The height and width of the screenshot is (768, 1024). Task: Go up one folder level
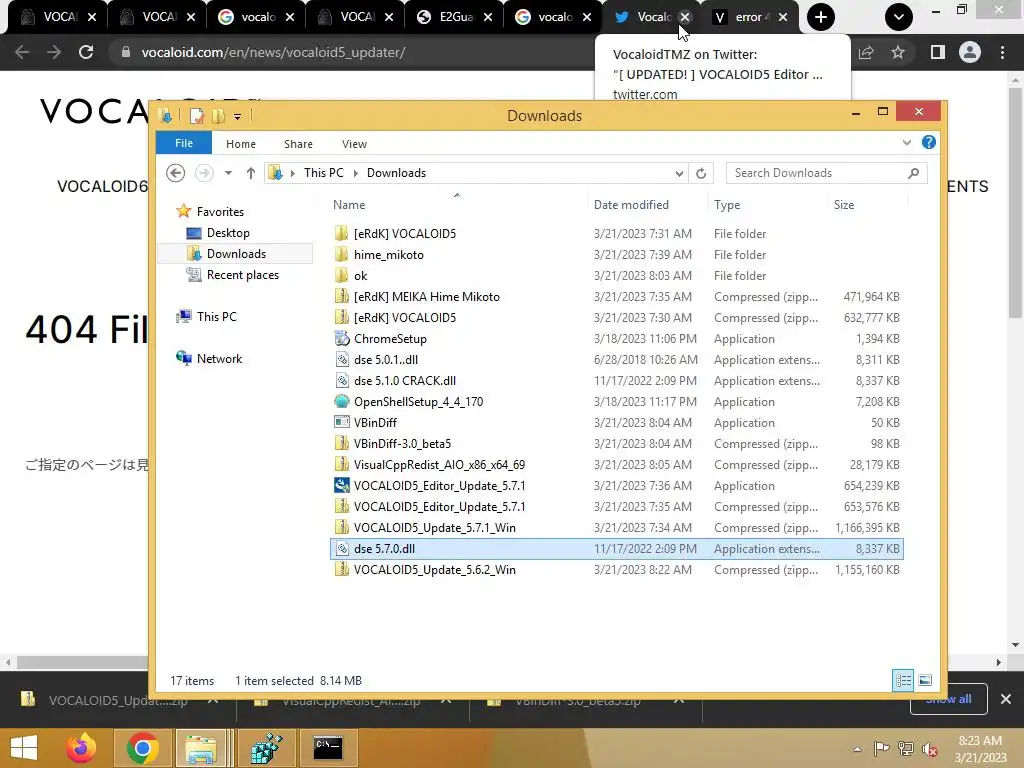point(251,173)
